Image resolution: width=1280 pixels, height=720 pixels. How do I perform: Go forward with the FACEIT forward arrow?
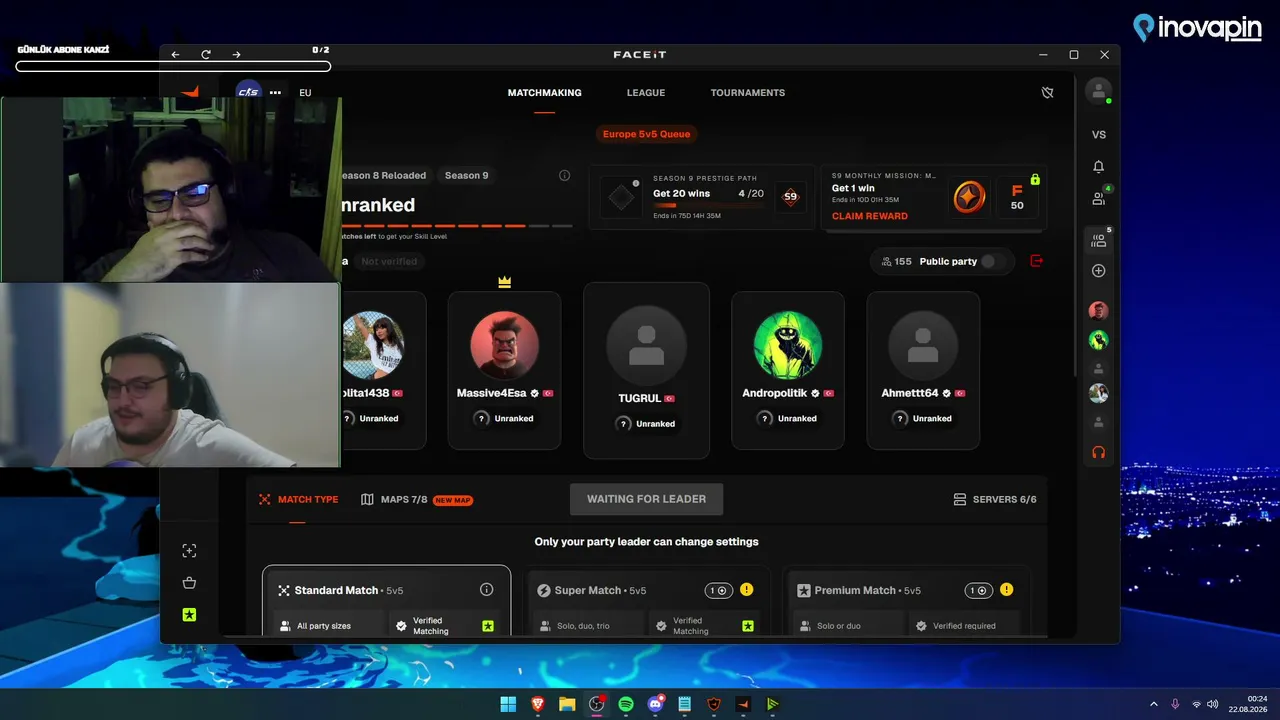point(236,55)
